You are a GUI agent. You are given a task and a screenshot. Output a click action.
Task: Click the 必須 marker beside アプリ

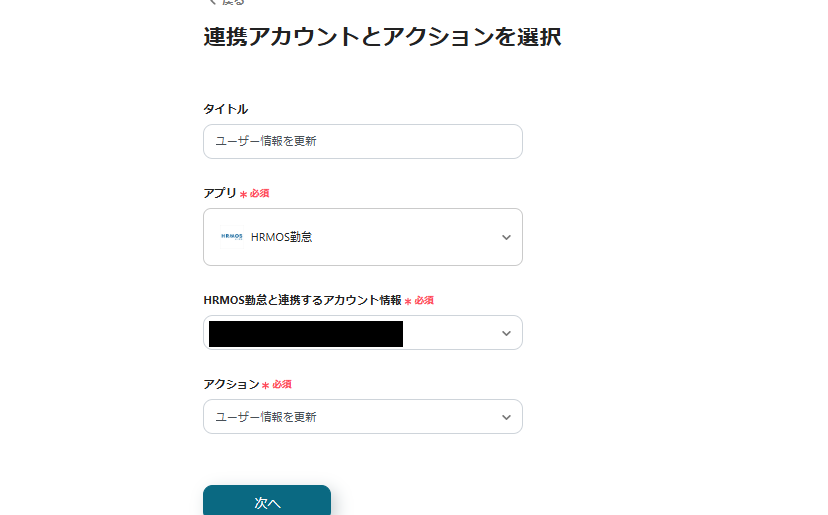click(260, 193)
